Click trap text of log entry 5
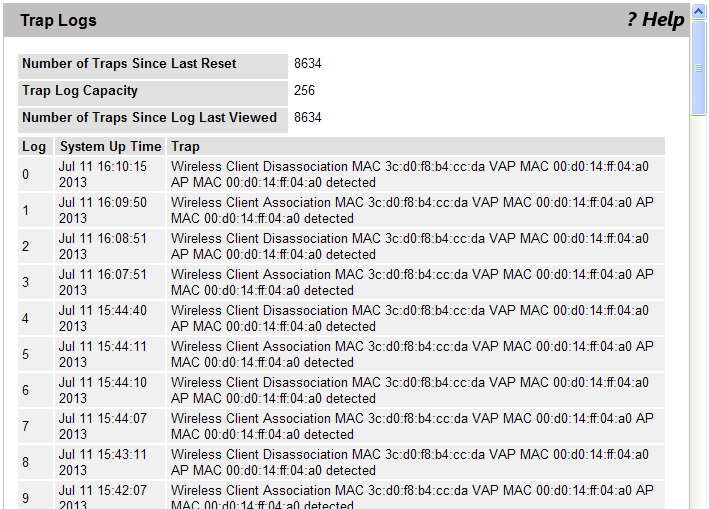Image resolution: width=709 pixels, height=509 pixels. click(x=412, y=354)
